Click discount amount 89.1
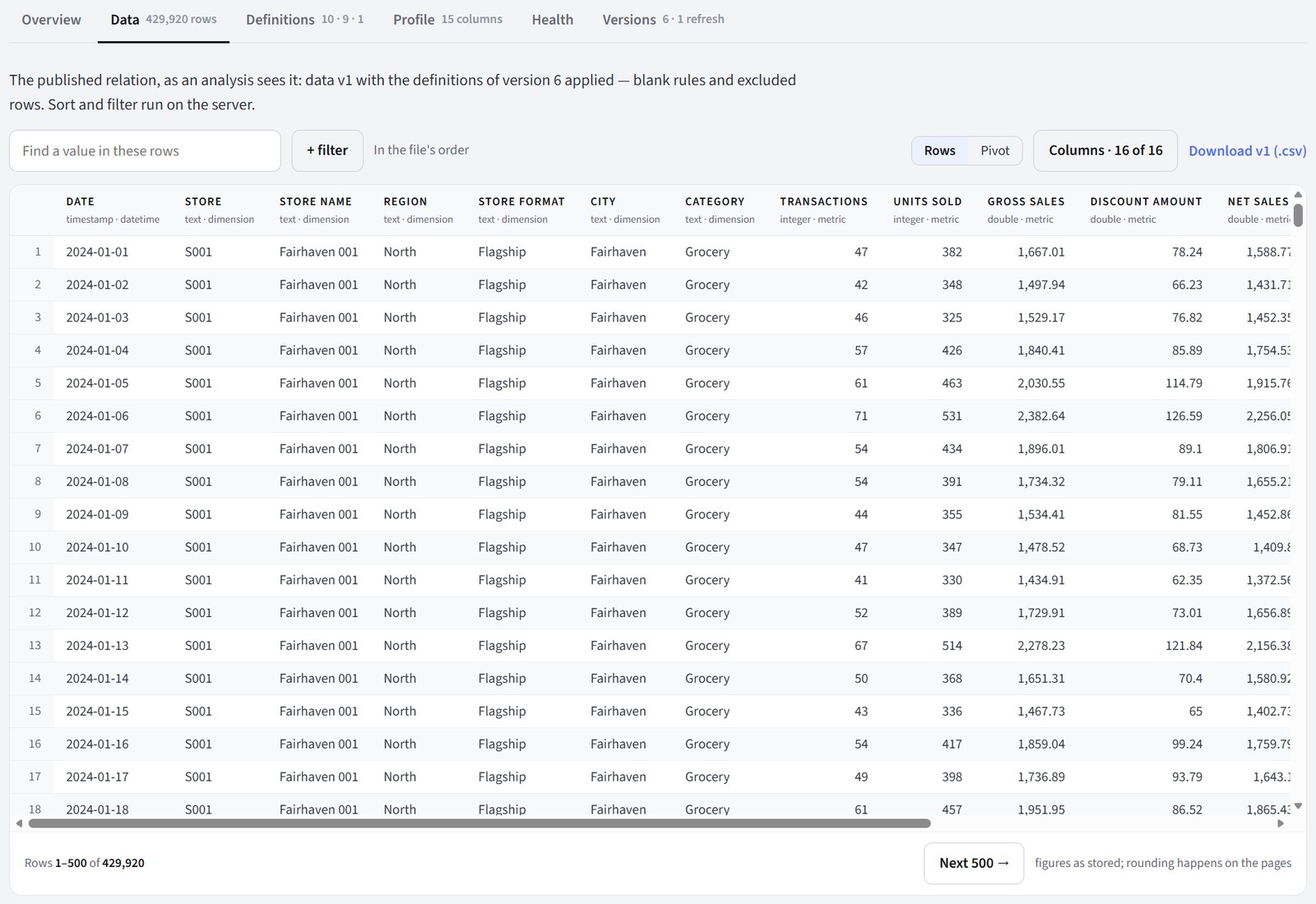Image resolution: width=1316 pixels, height=904 pixels. [x=1190, y=449]
